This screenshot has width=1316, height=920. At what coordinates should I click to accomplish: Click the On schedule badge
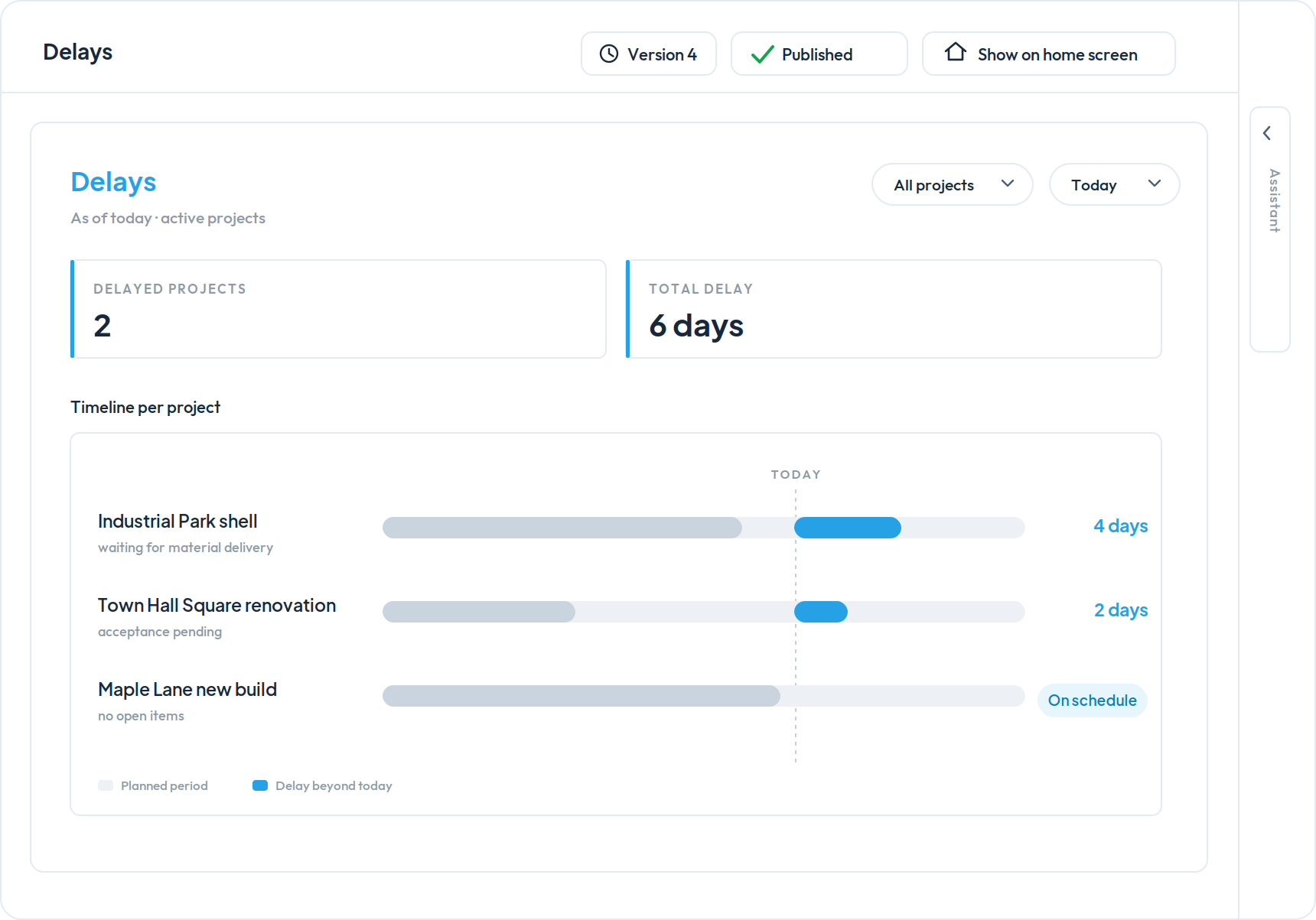tap(1093, 701)
